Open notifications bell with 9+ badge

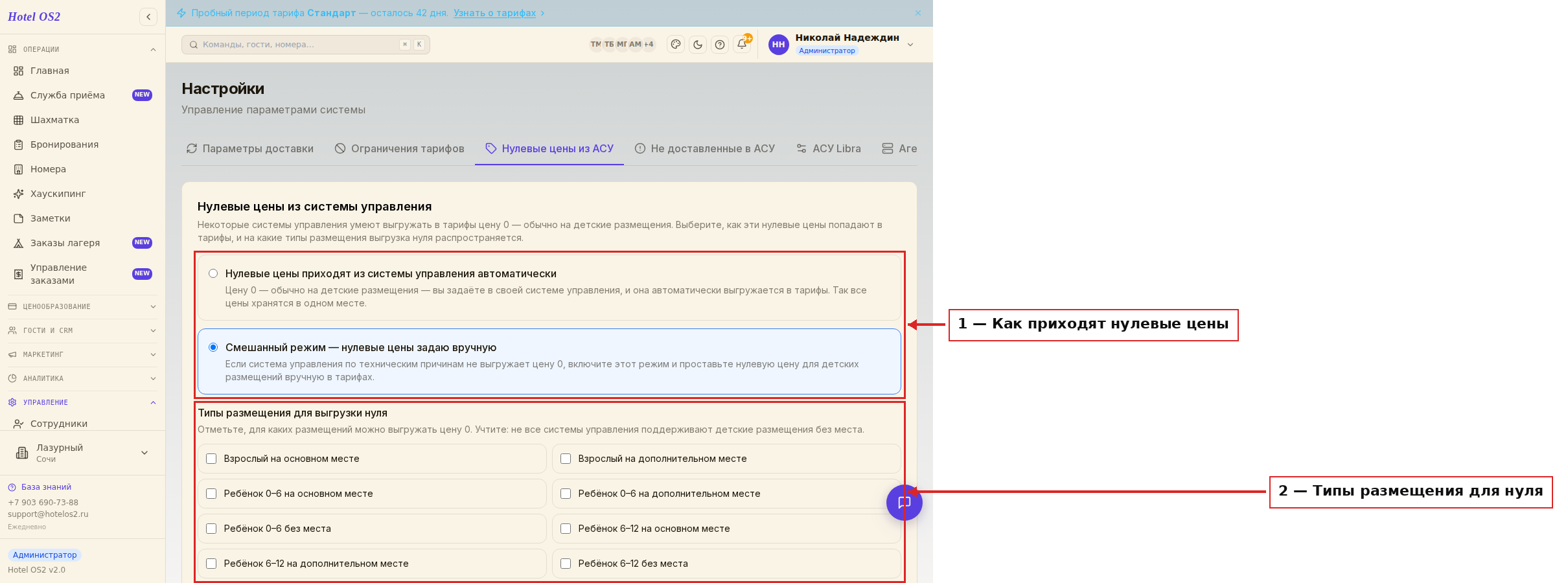click(743, 44)
